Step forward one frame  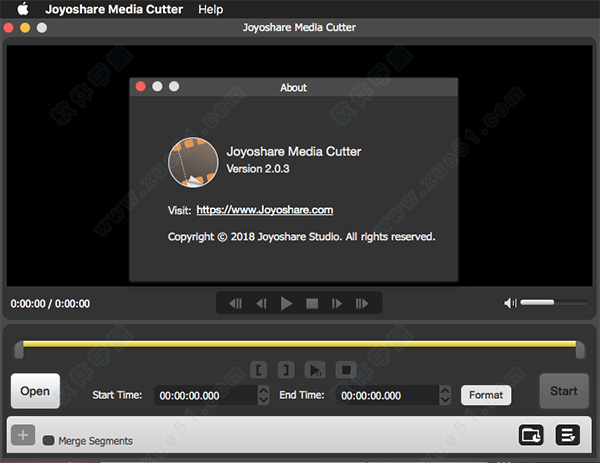coord(337,303)
